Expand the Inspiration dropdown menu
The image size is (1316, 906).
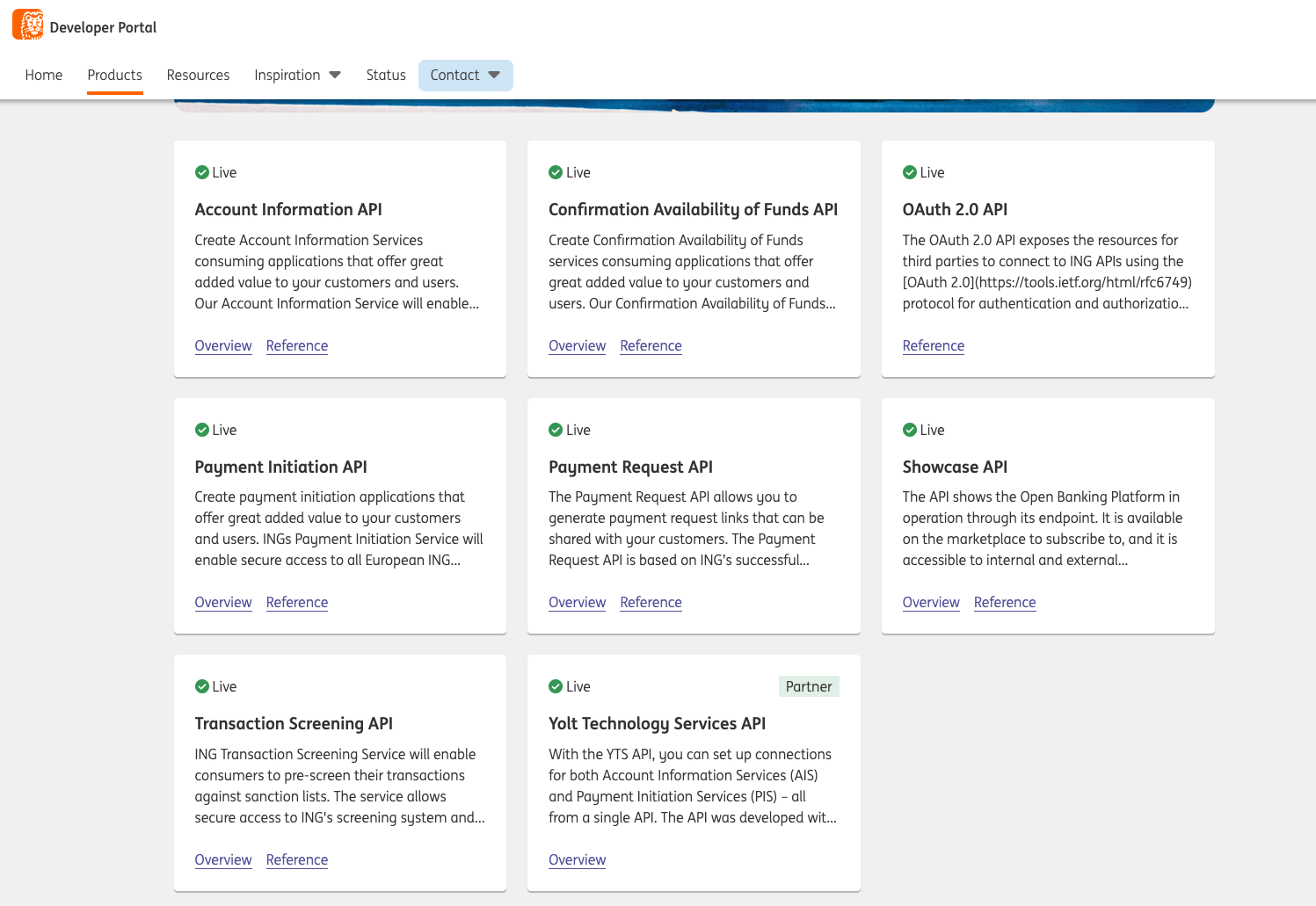point(297,75)
